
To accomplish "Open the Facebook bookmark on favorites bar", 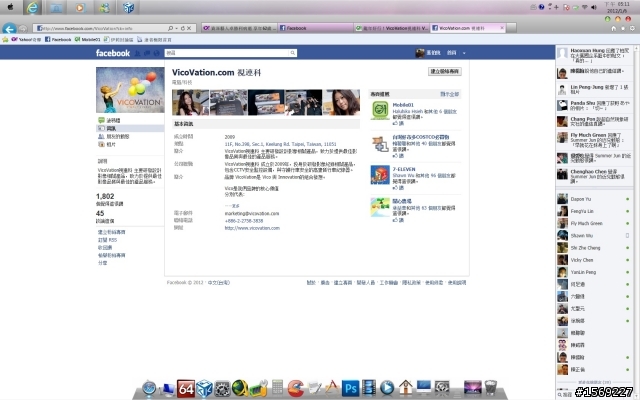I will [58, 40].
